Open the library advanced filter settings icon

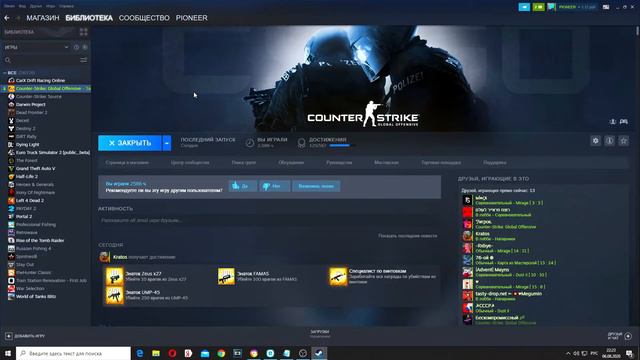pos(84,60)
